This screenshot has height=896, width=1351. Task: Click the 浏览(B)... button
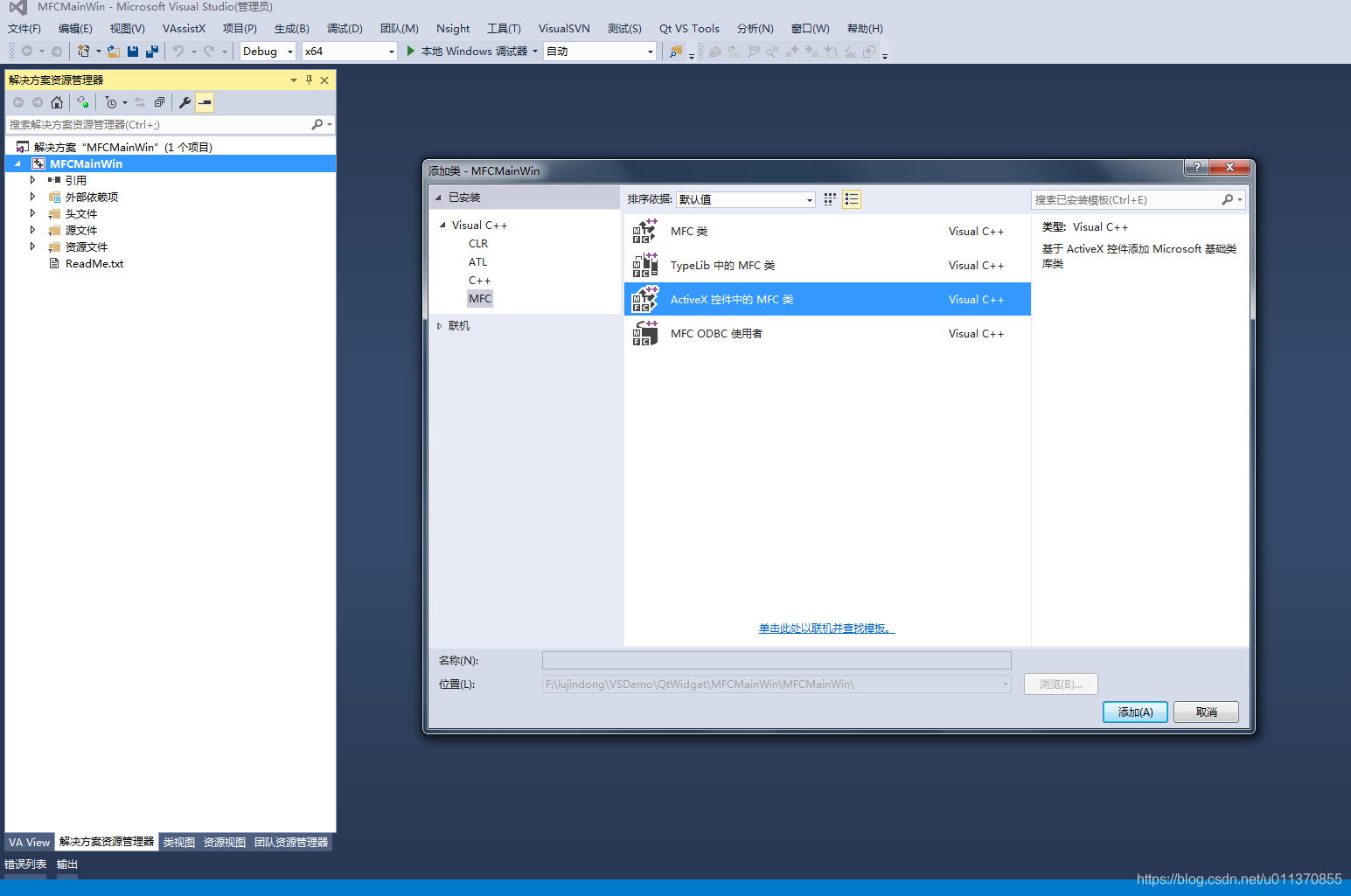click(x=1061, y=684)
